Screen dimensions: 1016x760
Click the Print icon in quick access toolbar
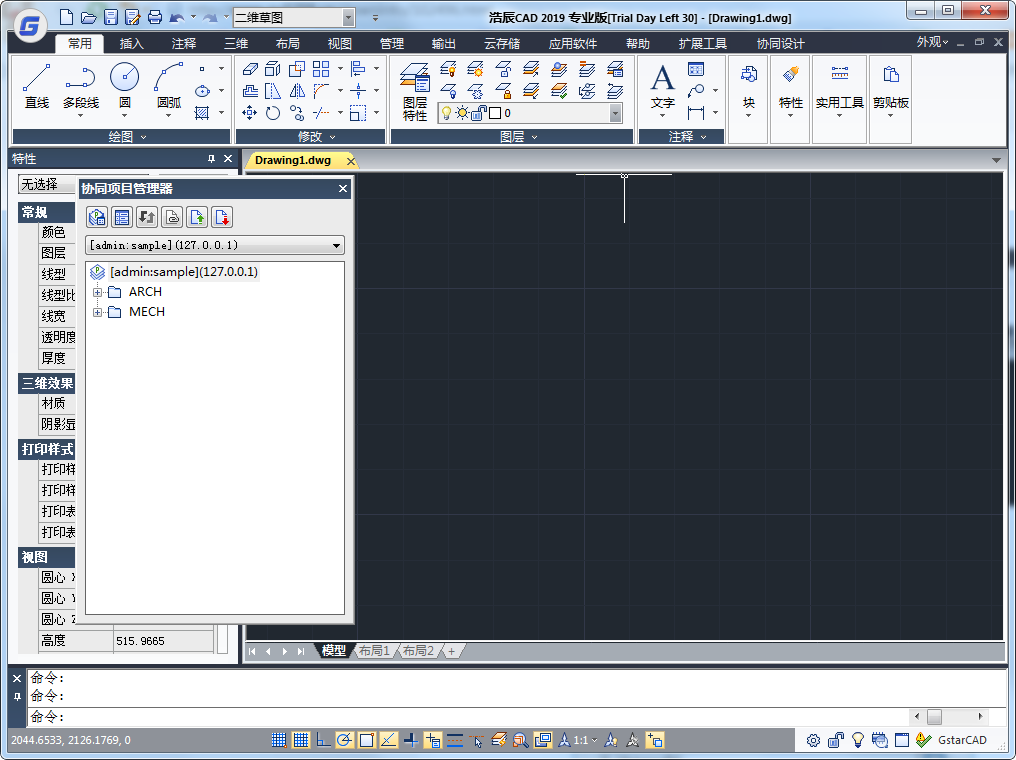[x=155, y=17]
